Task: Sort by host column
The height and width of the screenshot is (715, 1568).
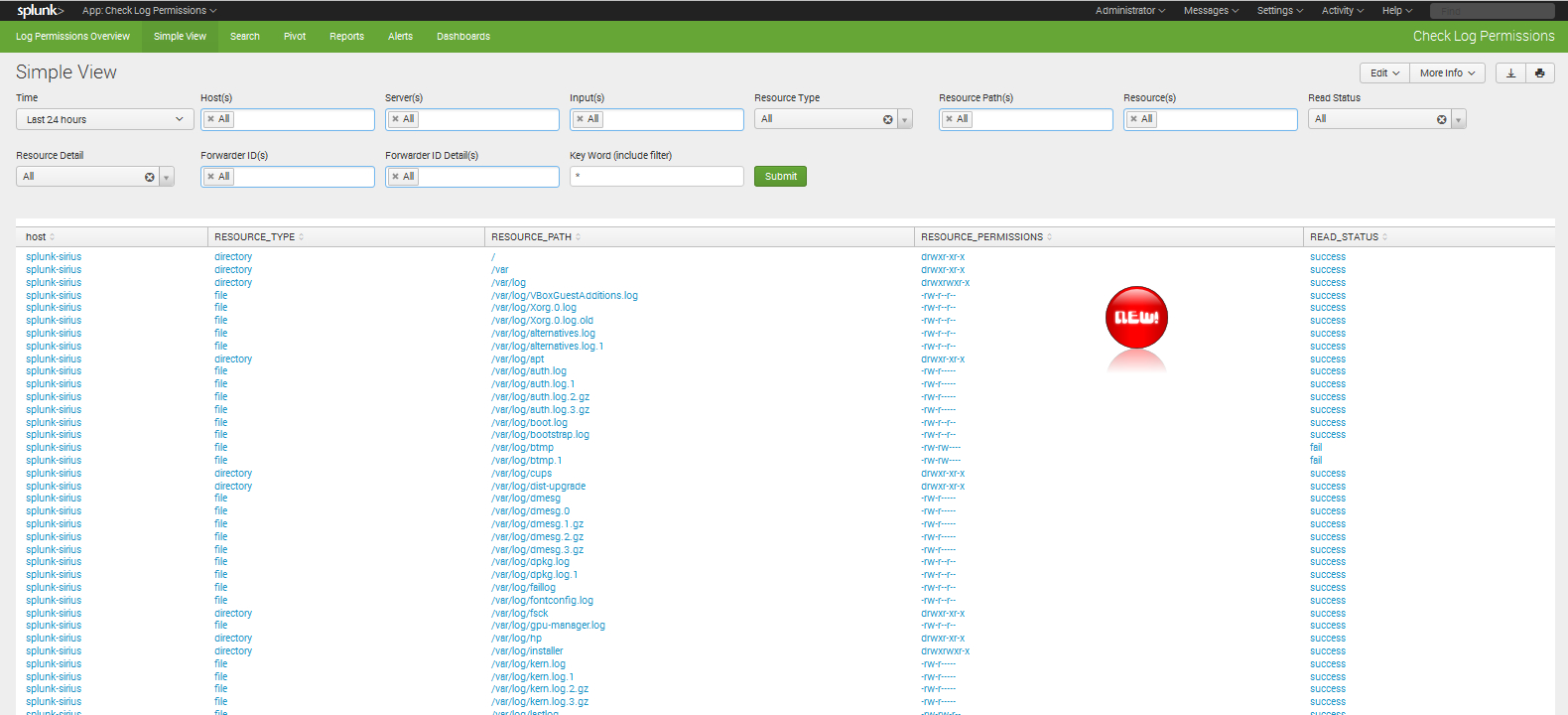Action: pyautogui.click(x=40, y=236)
